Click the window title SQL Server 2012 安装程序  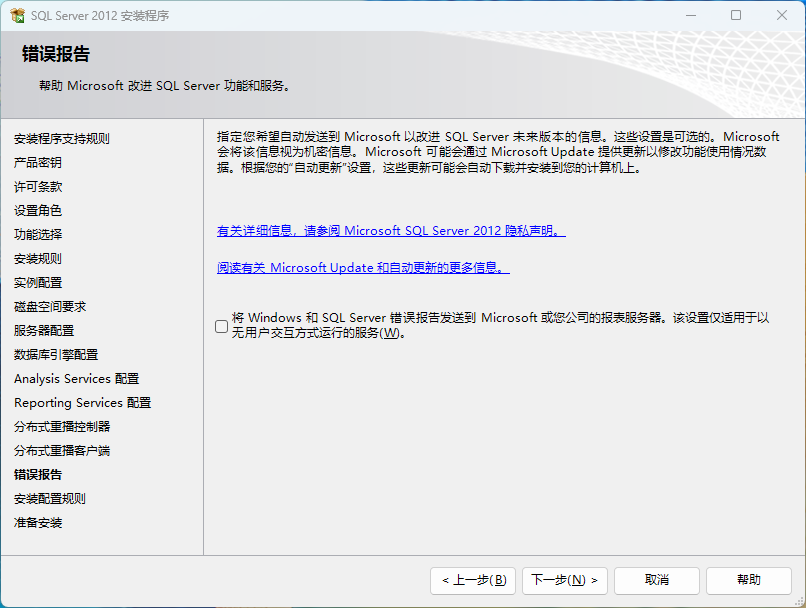[x=100, y=16]
